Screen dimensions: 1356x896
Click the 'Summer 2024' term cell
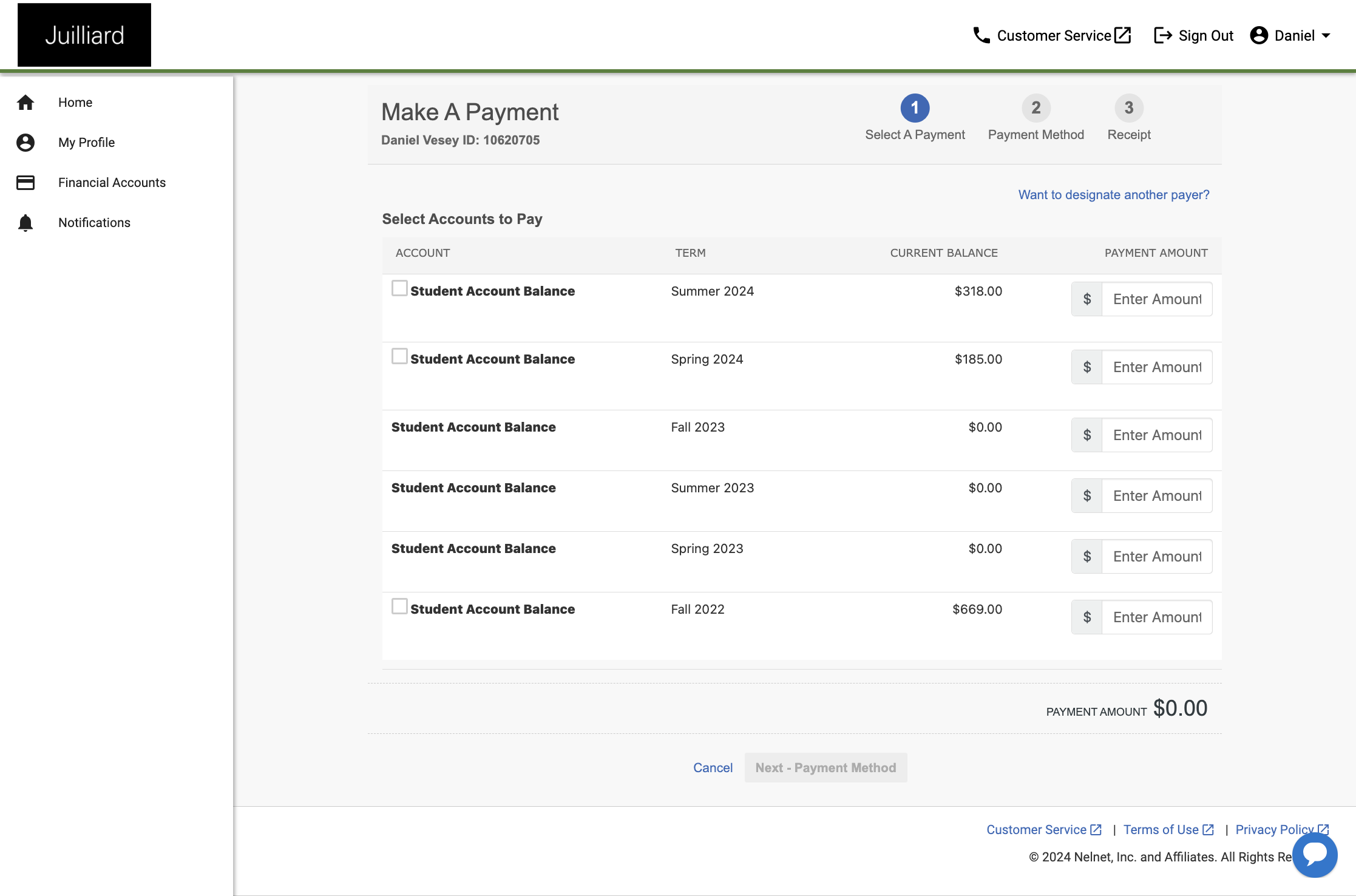pyautogui.click(x=713, y=291)
